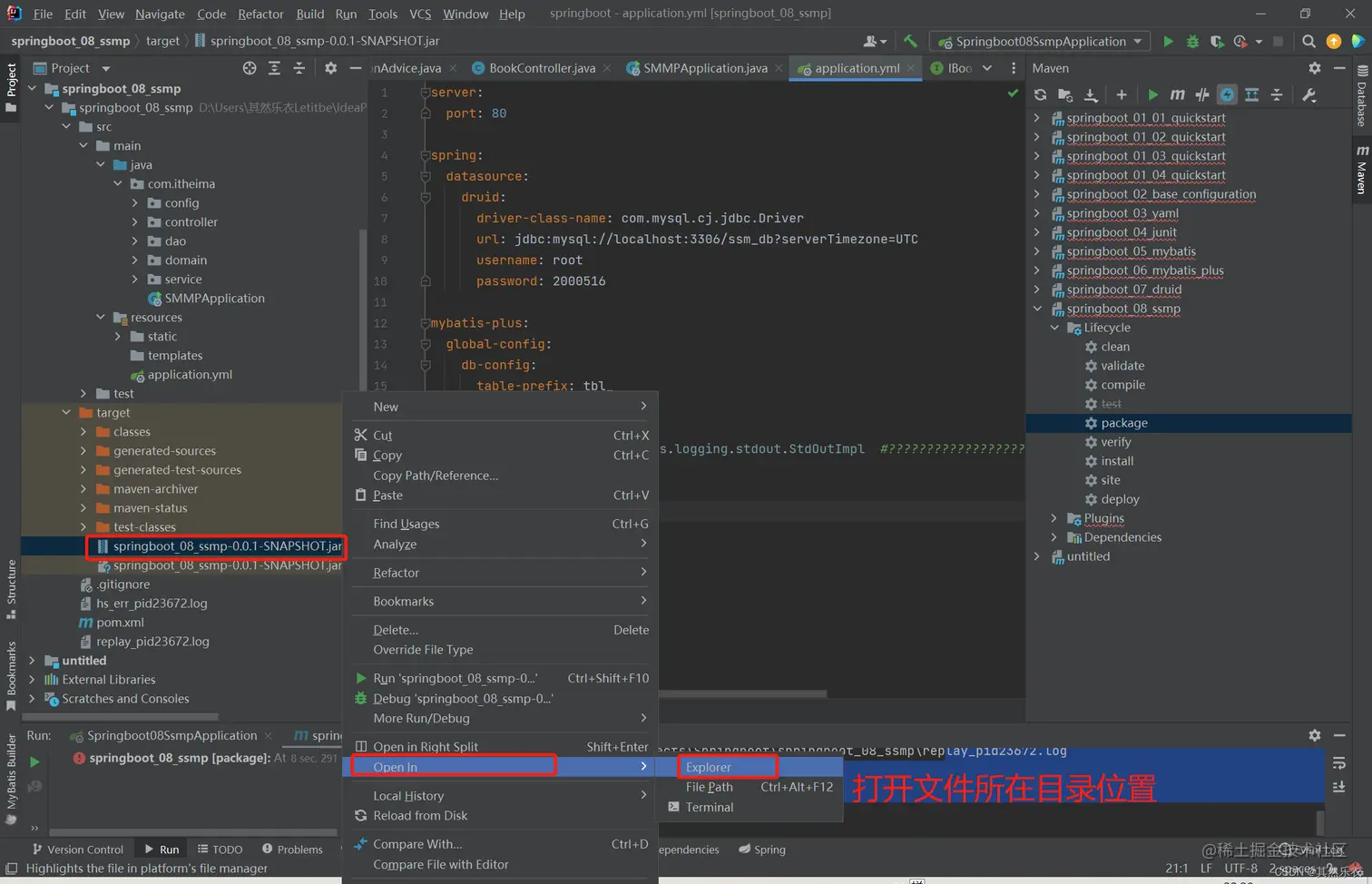This screenshot has width=1372, height=884.
Task: Open the VCS menu
Action: tap(420, 14)
